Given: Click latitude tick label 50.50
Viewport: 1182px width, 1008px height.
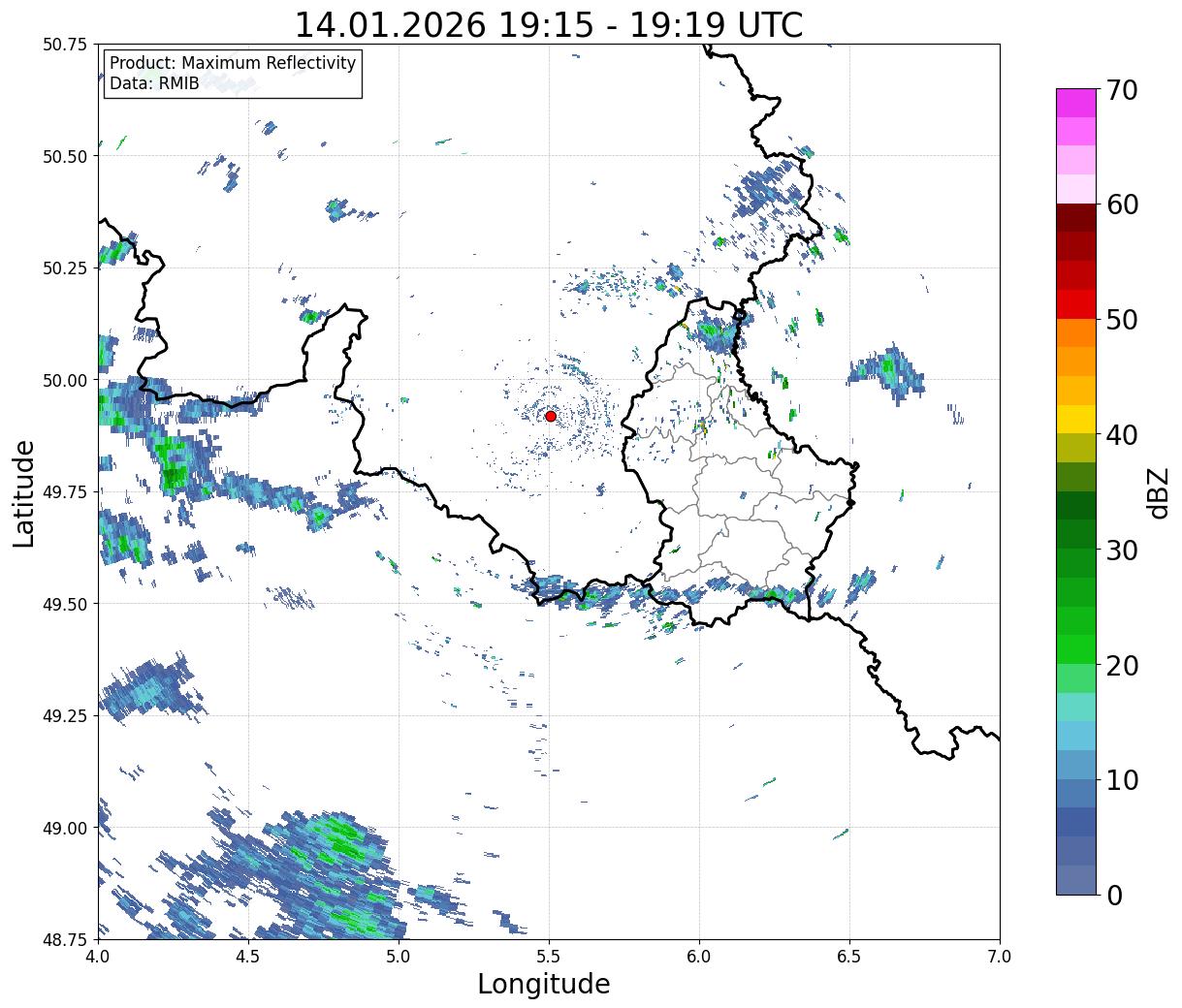Looking at the screenshot, I should pyautogui.click(x=65, y=156).
